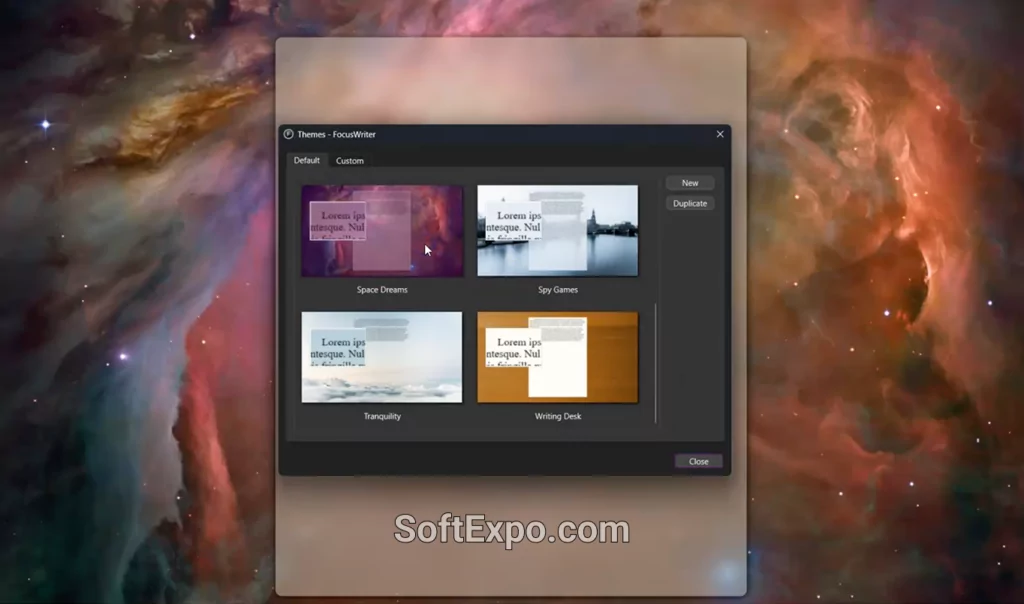Click the Spy Games label text
Screen dimensions: 1024x604
557,289
